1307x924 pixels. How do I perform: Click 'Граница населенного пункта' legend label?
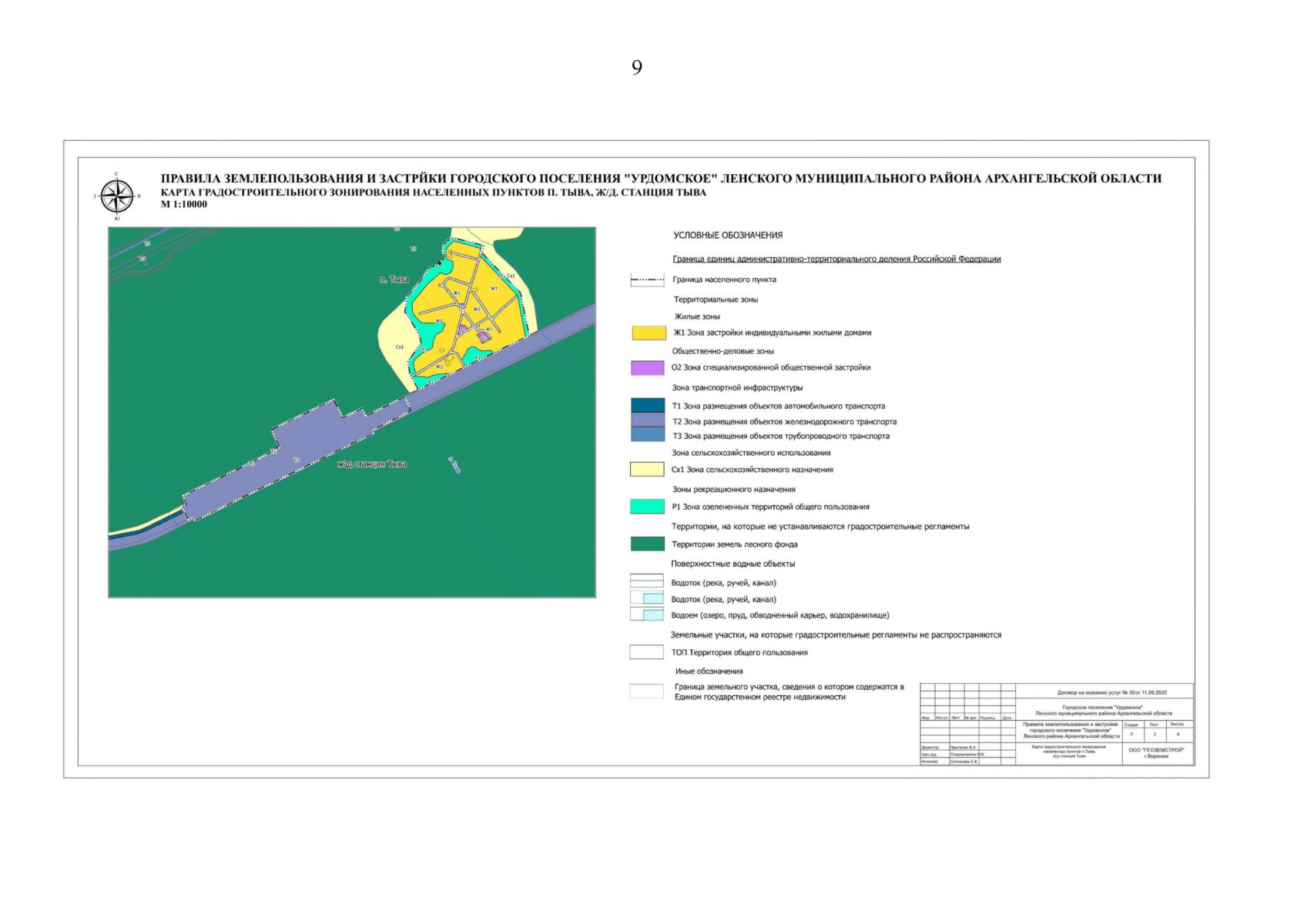(724, 280)
